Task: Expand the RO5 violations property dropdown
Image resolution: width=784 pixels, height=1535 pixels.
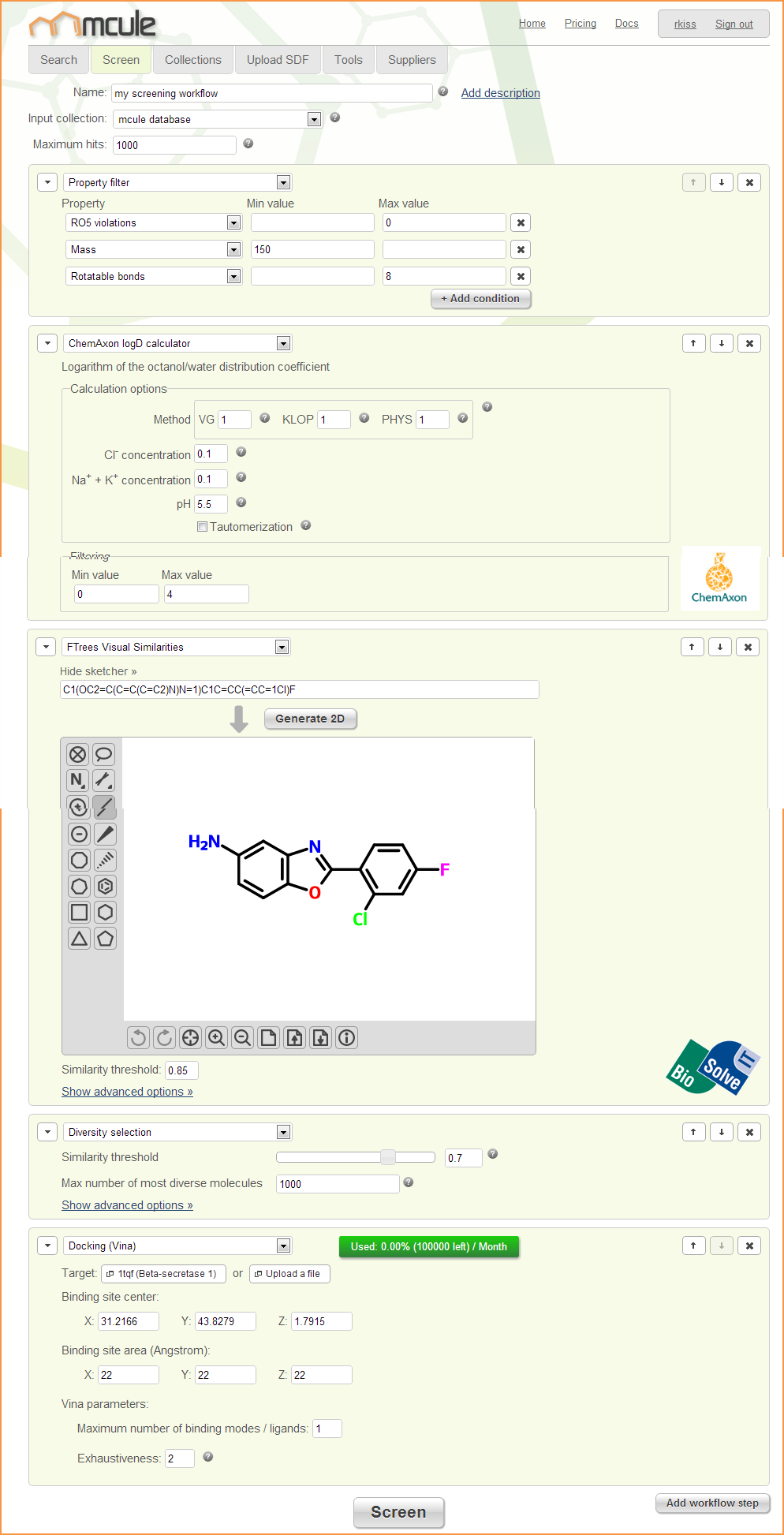Action: 233,223
